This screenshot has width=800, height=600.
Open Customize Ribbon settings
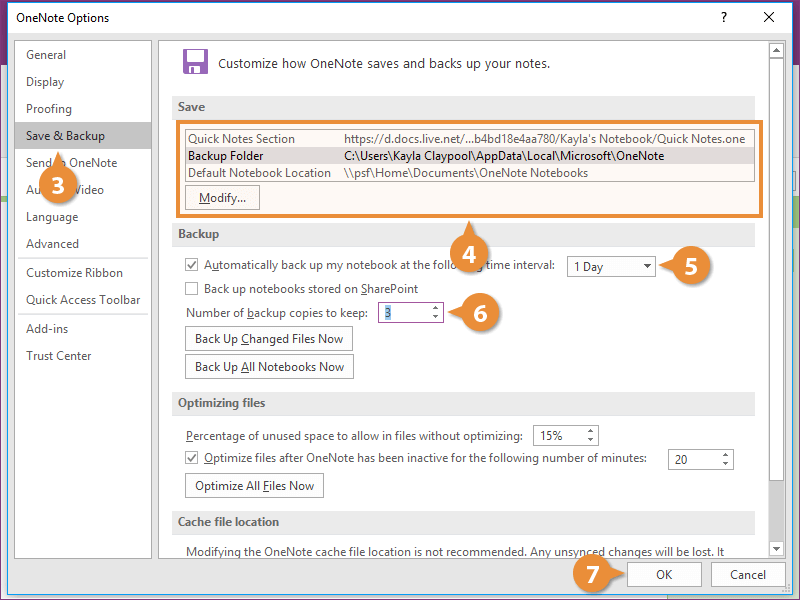74,273
